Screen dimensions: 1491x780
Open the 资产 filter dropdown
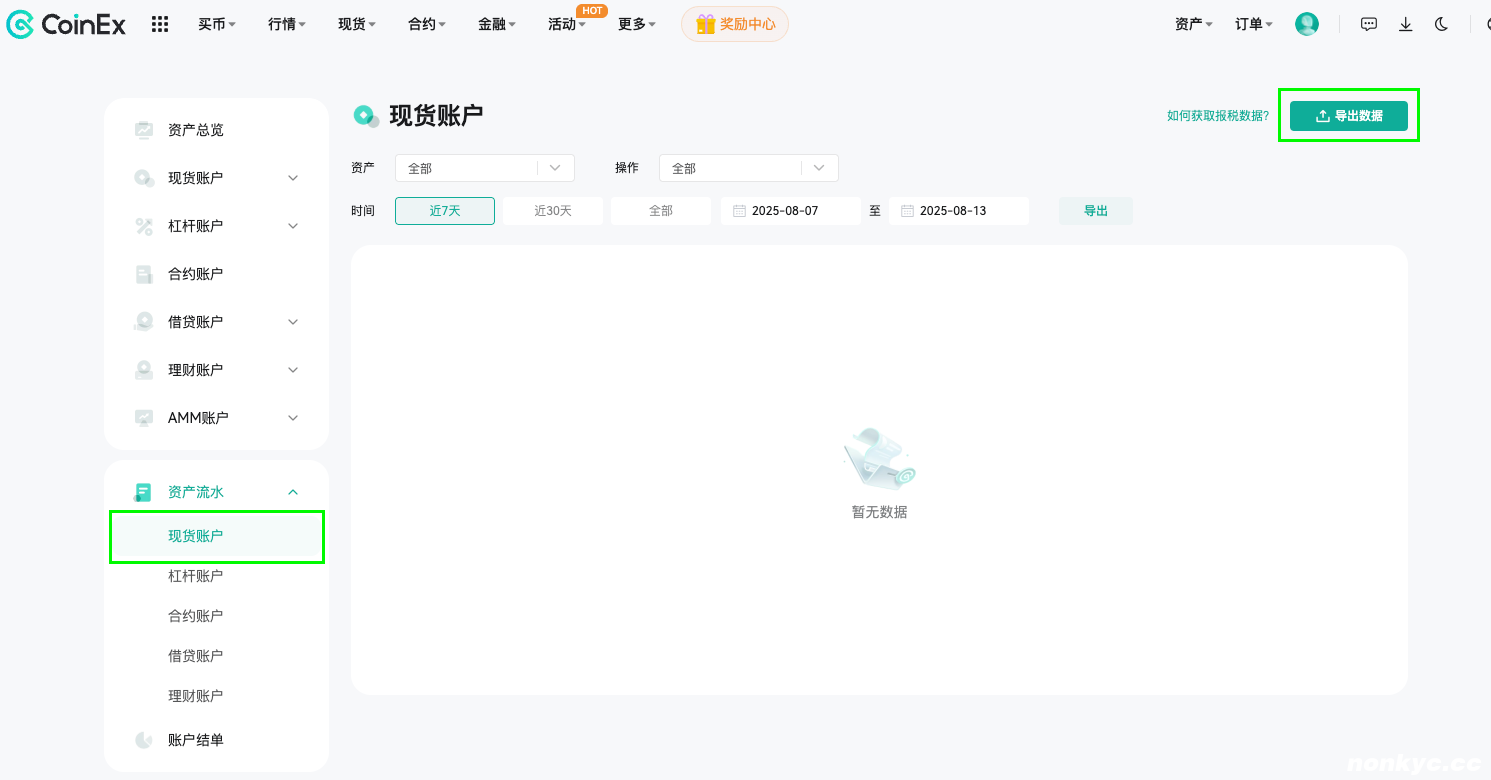click(485, 168)
